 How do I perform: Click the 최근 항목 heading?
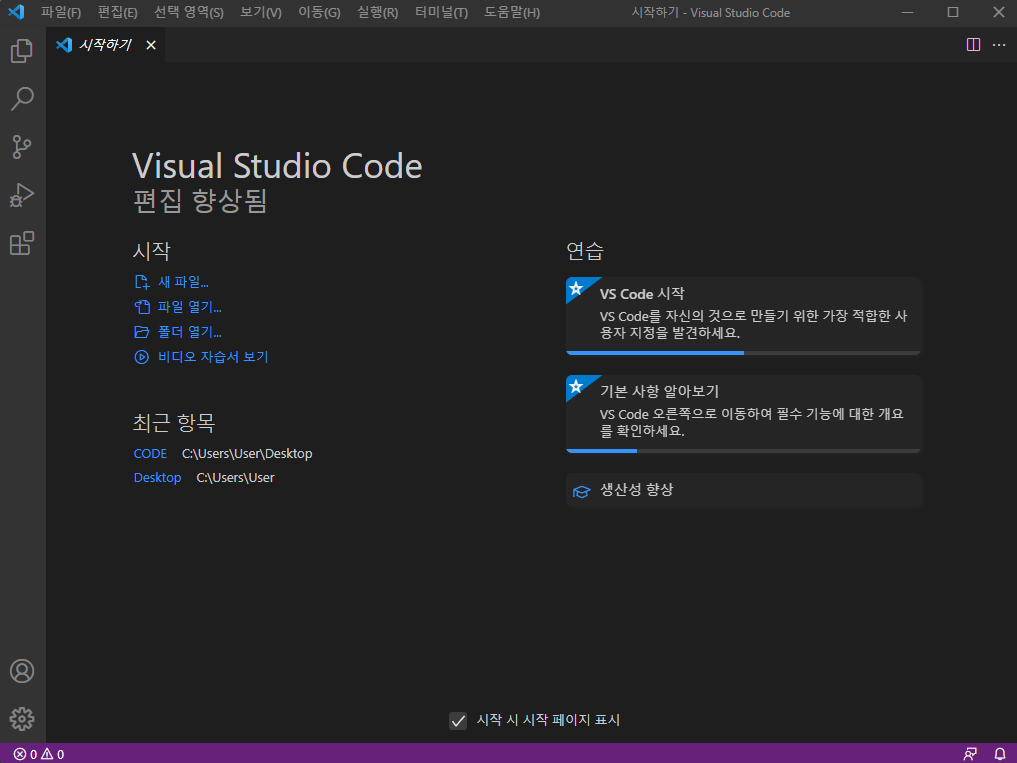(x=174, y=423)
